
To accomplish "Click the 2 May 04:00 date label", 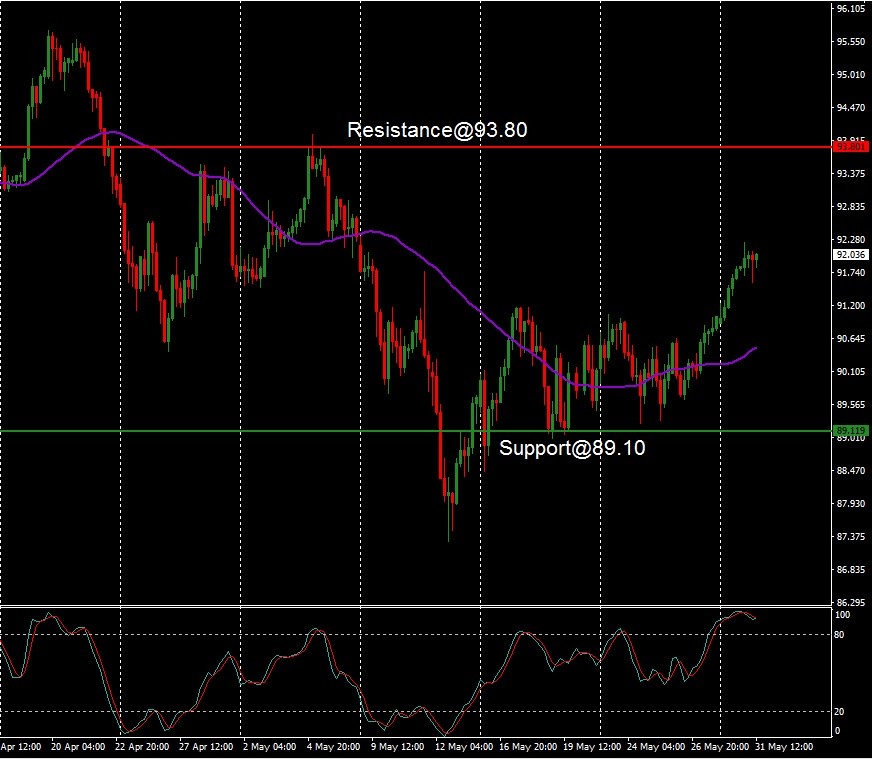I will click(269, 747).
